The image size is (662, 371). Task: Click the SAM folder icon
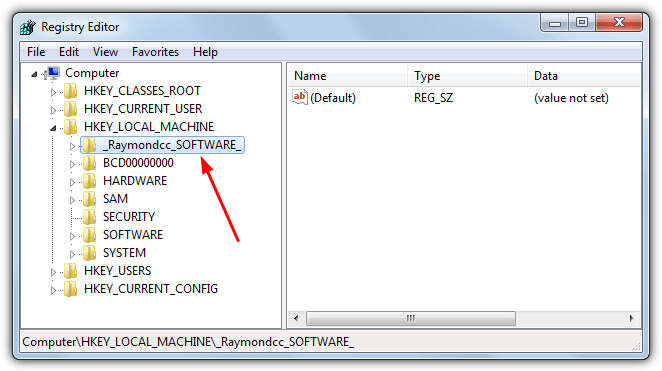(x=89, y=199)
